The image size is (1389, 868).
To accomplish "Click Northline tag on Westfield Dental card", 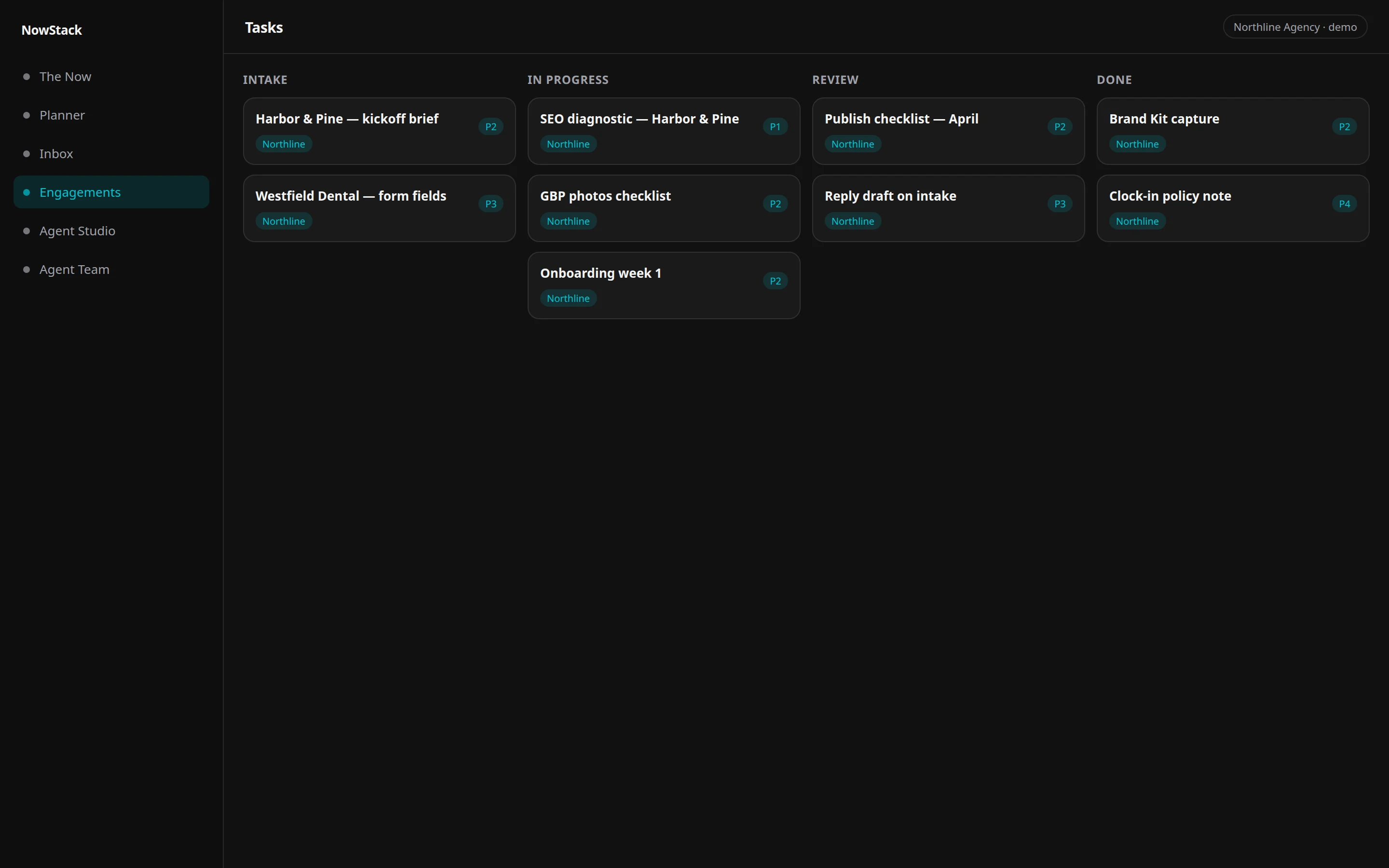I will point(284,221).
